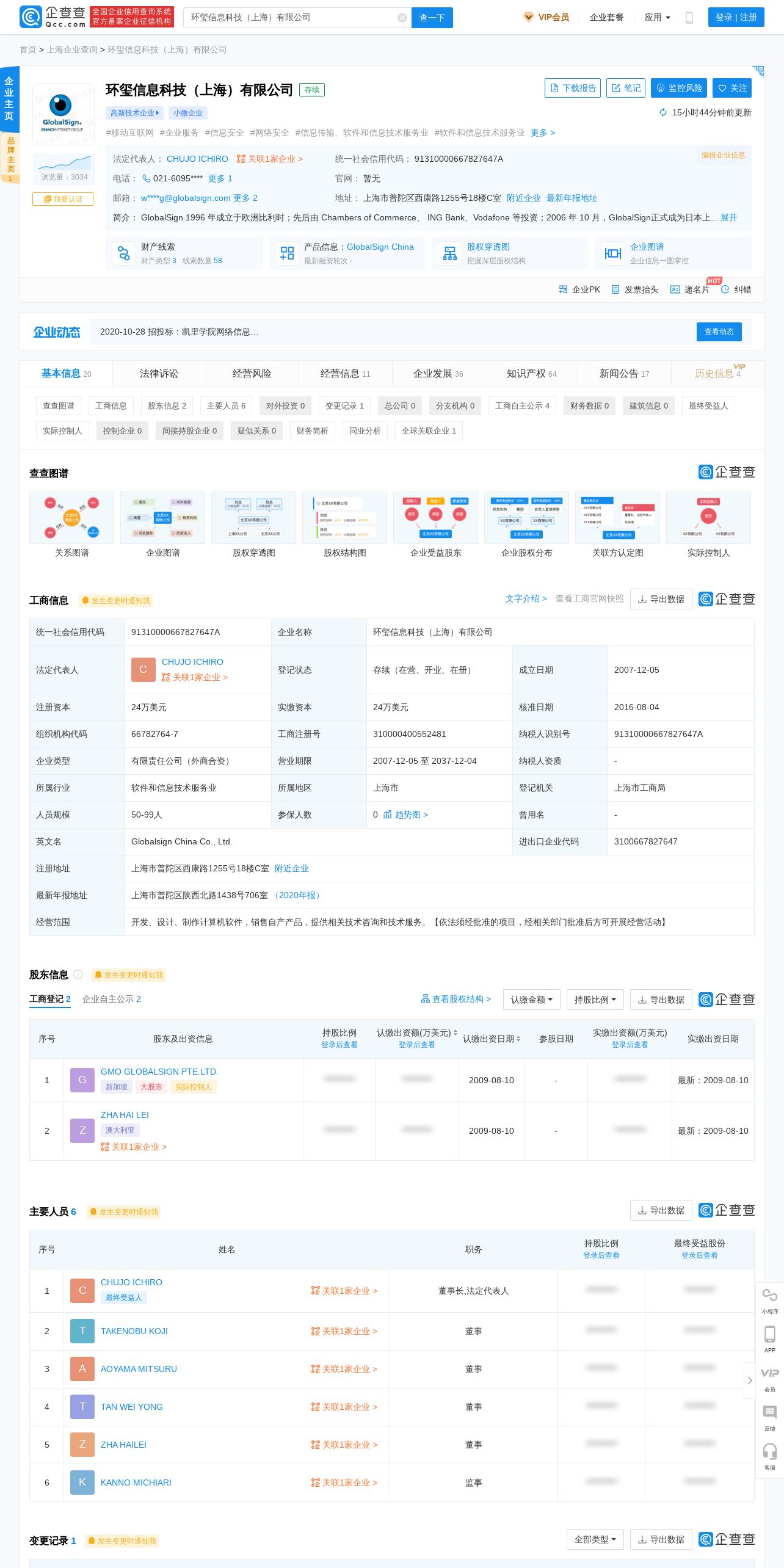The image size is (784, 1568).
Task: Click the 笔记 button
Action: click(x=626, y=88)
